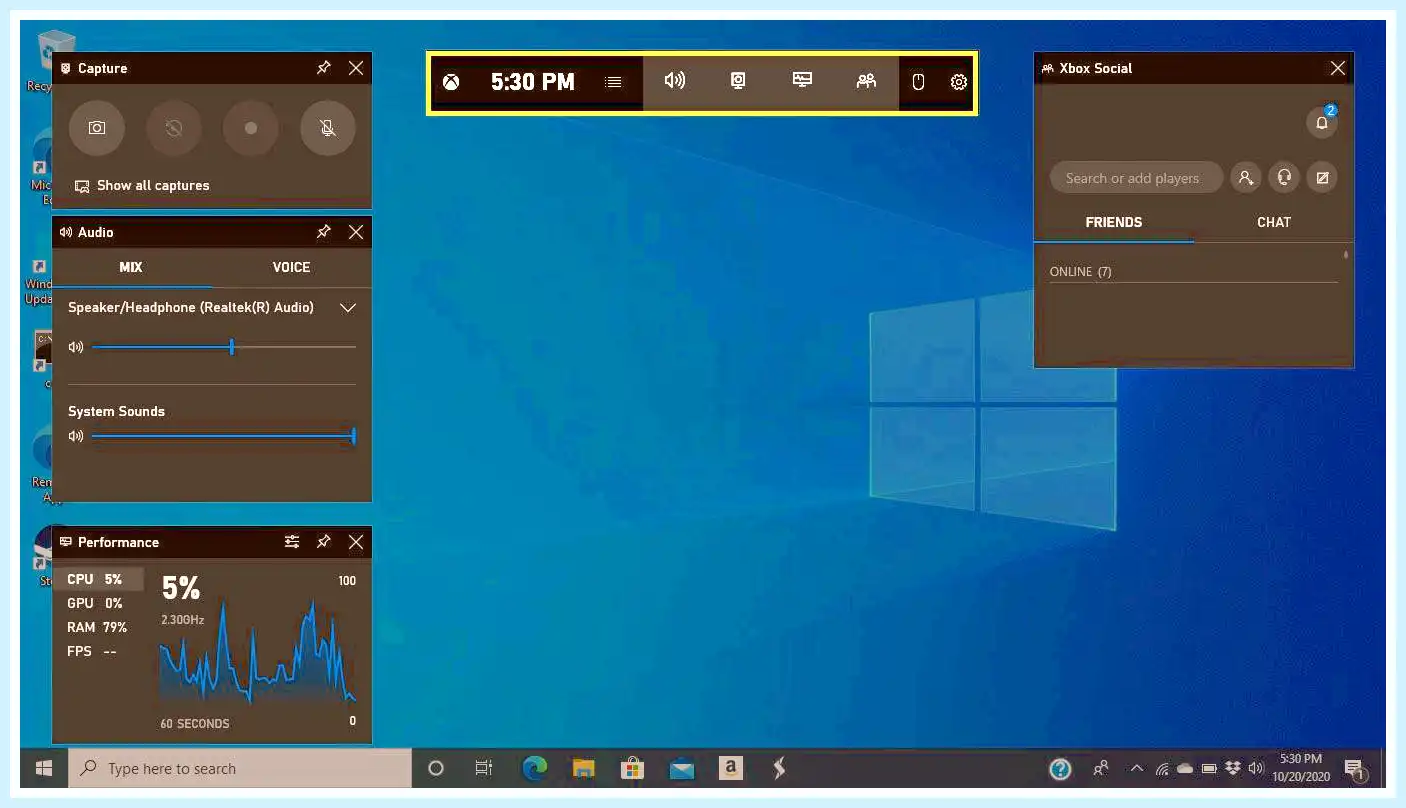Open the Audio widget from the Game Bar
Viewport: 1406px width, 808px height.
tap(675, 81)
